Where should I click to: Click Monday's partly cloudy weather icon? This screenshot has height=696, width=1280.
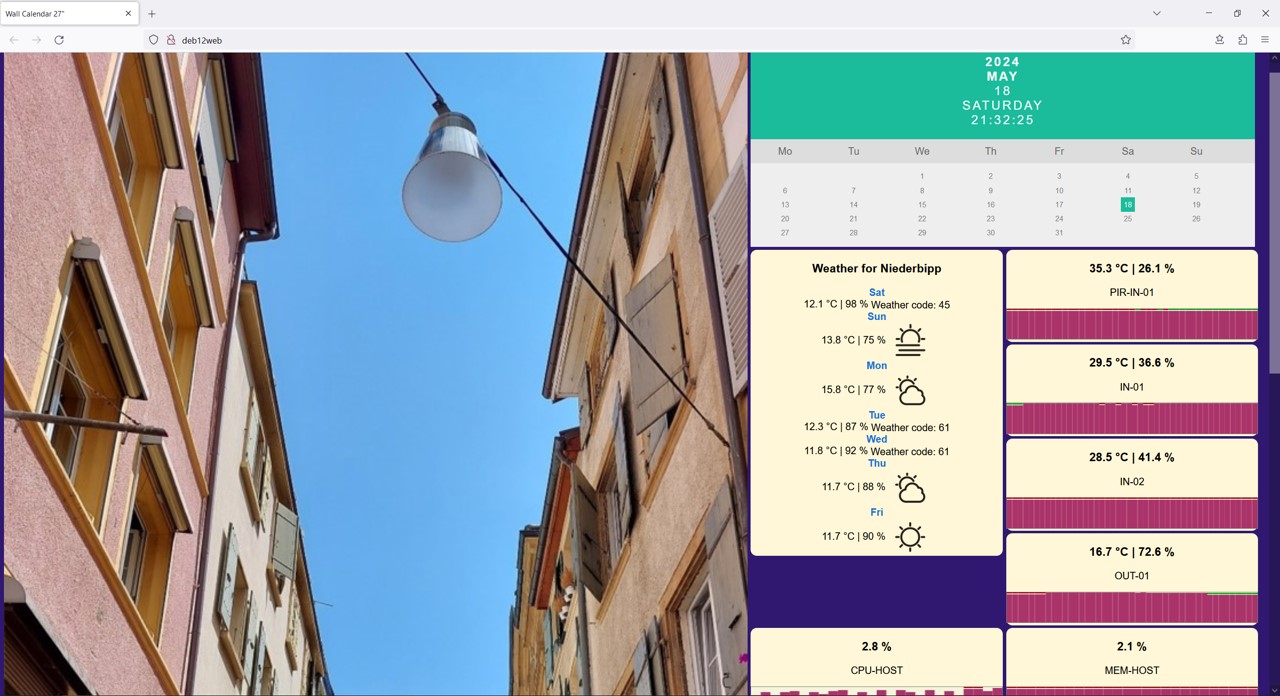click(x=909, y=390)
